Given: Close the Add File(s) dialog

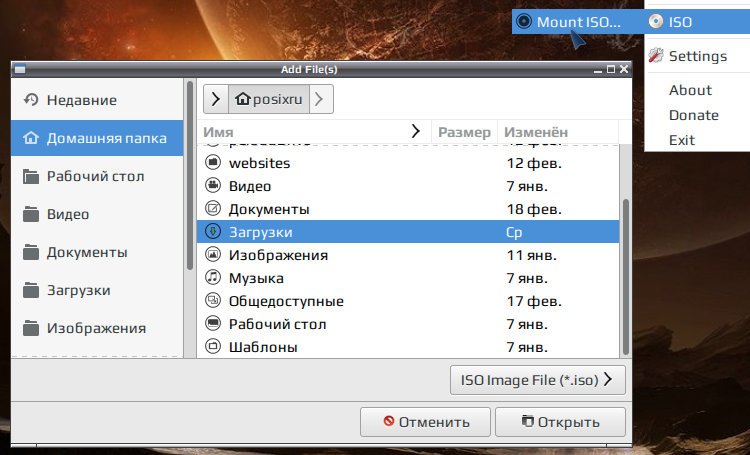Looking at the screenshot, I should 624,69.
